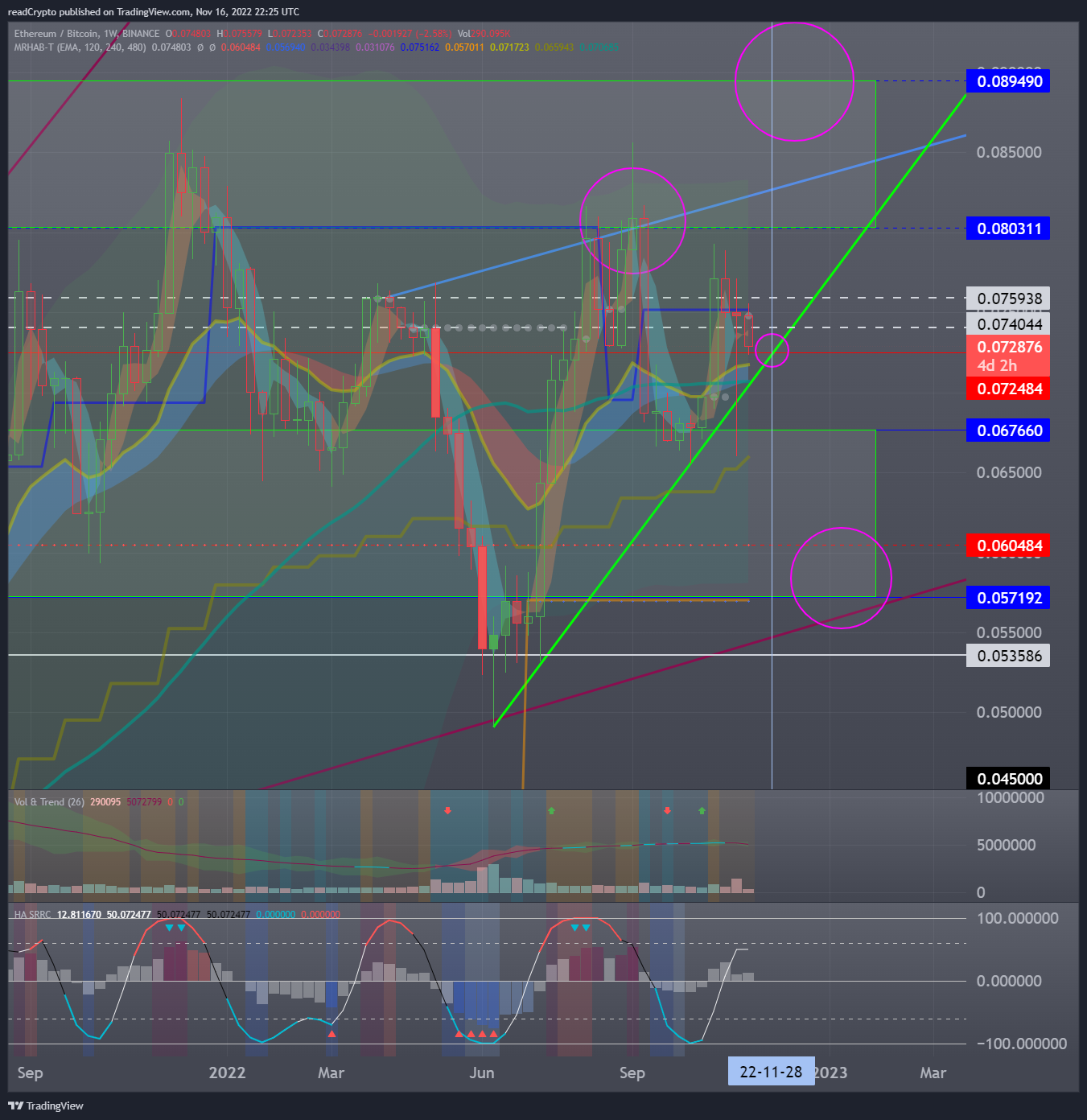
Task: Select the small magenta circle at current price
Action: click(772, 350)
